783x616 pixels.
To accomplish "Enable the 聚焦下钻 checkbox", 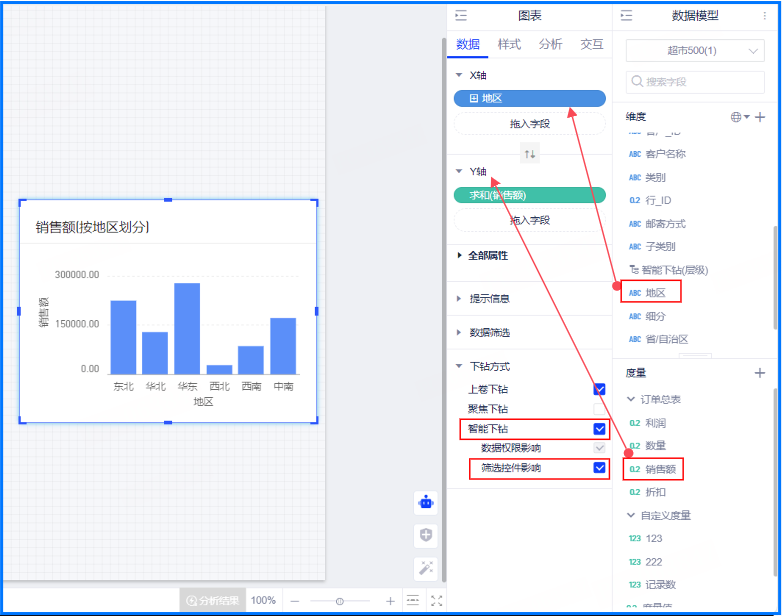I will (599, 409).
